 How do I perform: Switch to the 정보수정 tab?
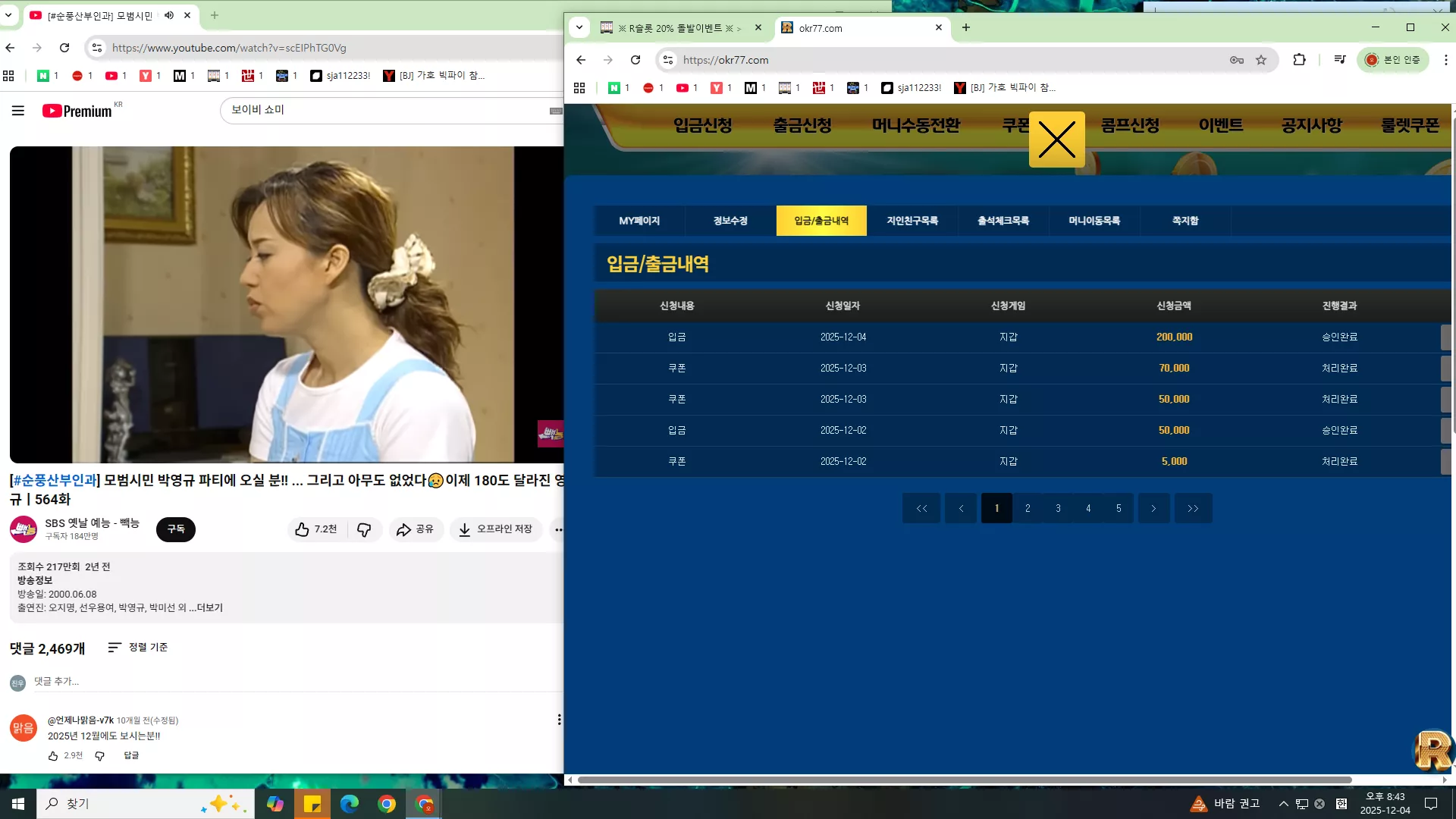[730, 221]
